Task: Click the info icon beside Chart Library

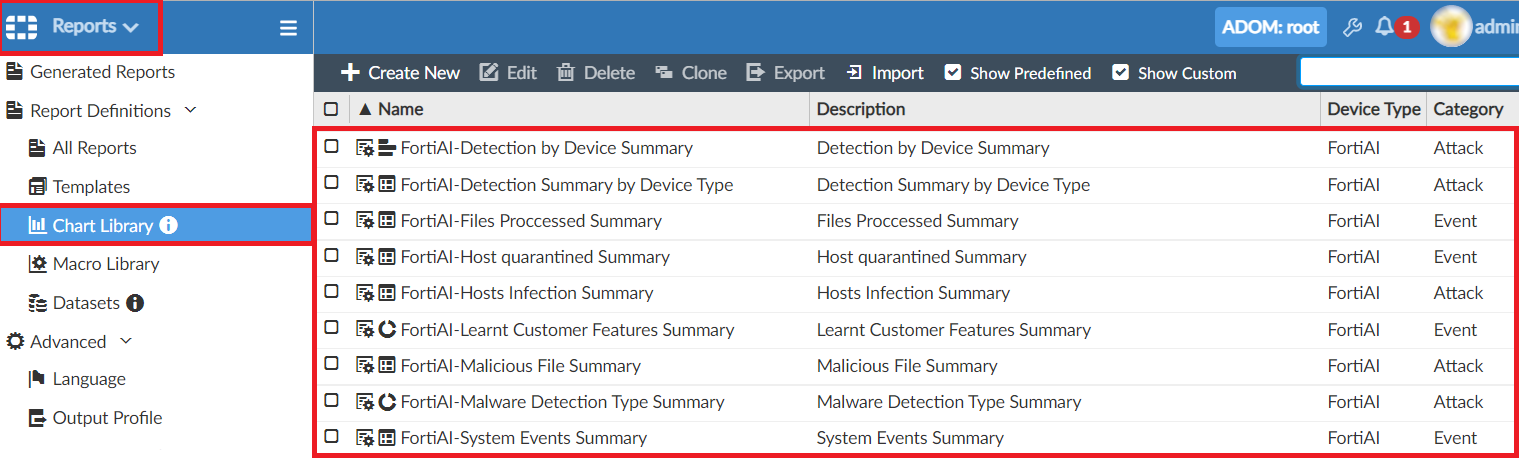Action: 168,225
